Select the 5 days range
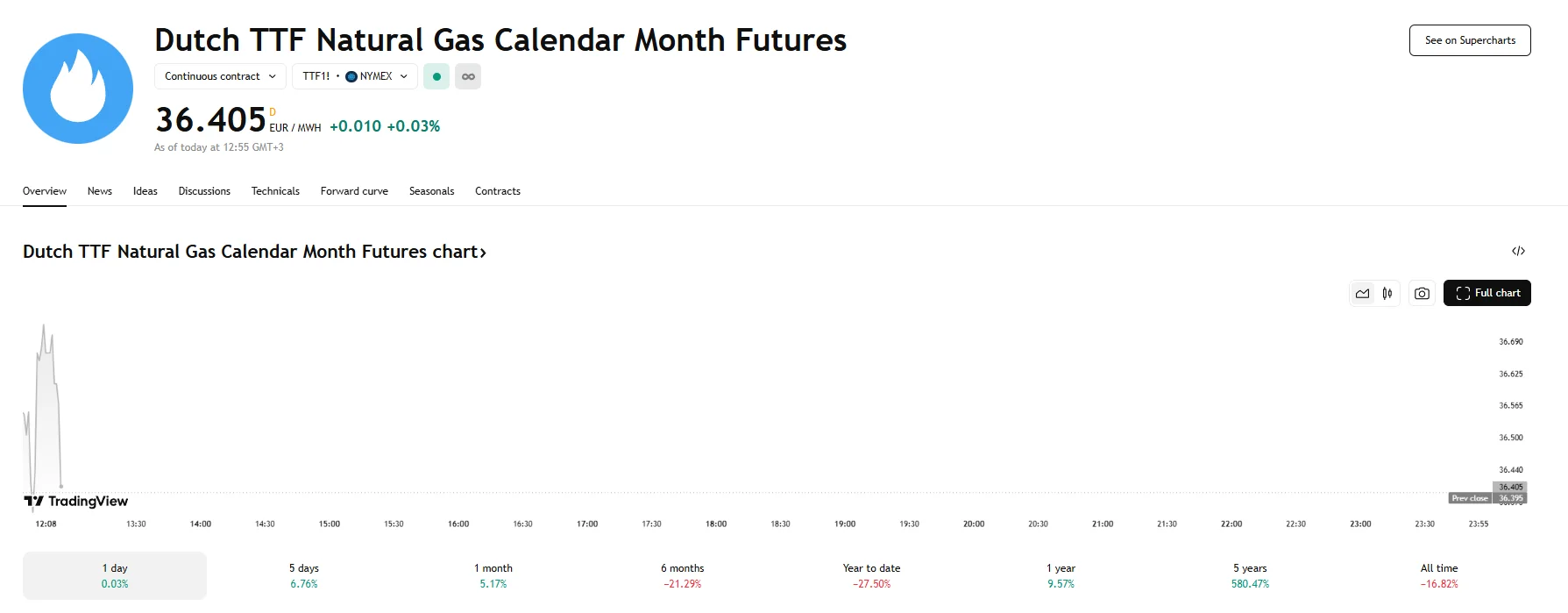The image size is (1568, 613). pyautogui.click(x=304, y=575)
